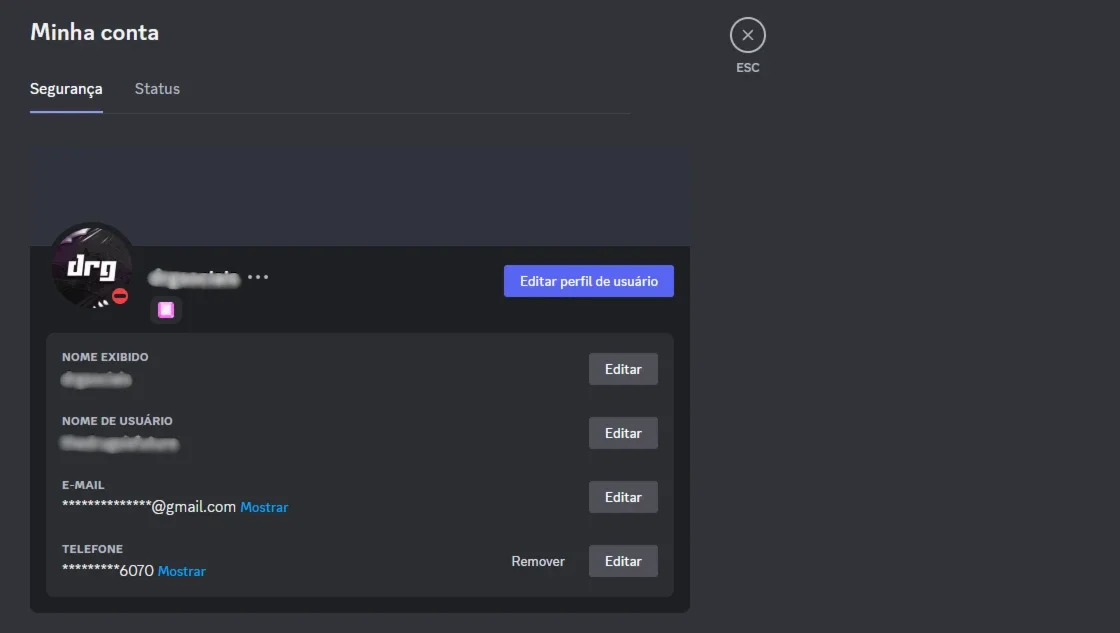The width and height of the screenshot is (1120, 633).
Task: Reveal the phone number with Mostrar
Action: 181,571
